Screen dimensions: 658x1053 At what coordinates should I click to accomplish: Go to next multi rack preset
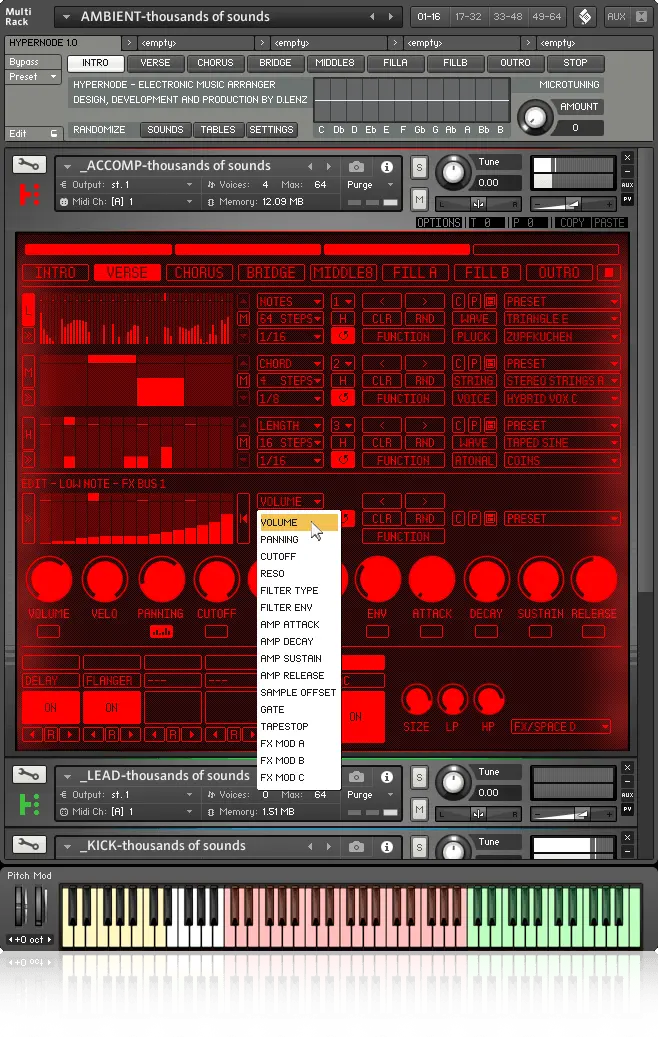pyautogui.click(x=391, y=16)
